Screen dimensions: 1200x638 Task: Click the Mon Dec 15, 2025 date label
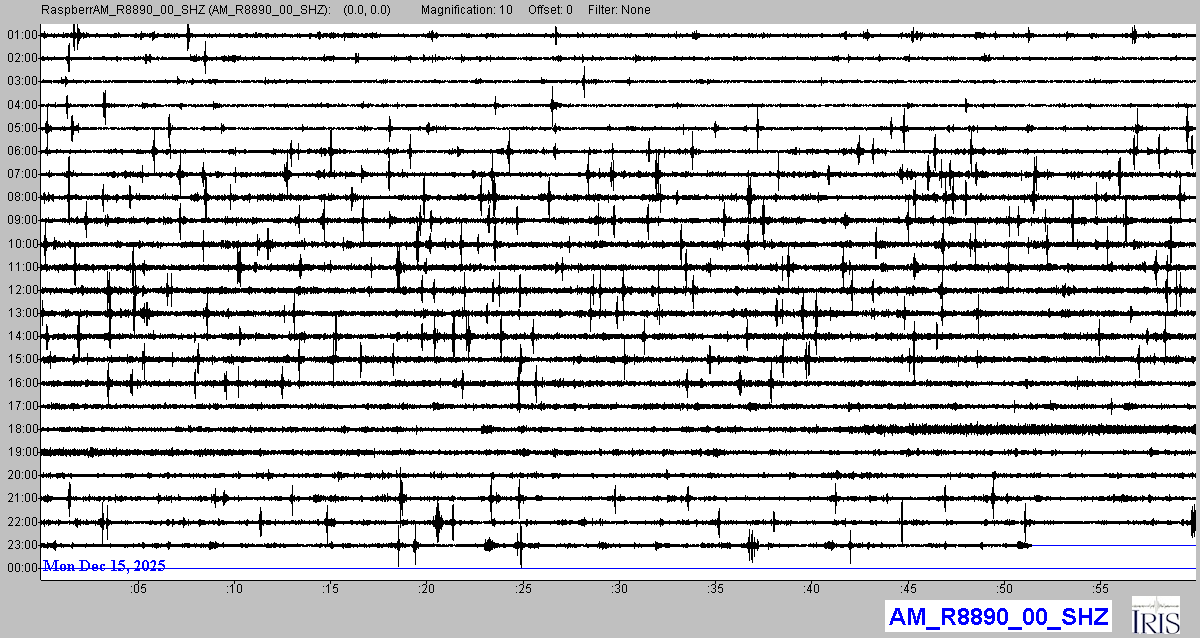[x=104, y=566]
